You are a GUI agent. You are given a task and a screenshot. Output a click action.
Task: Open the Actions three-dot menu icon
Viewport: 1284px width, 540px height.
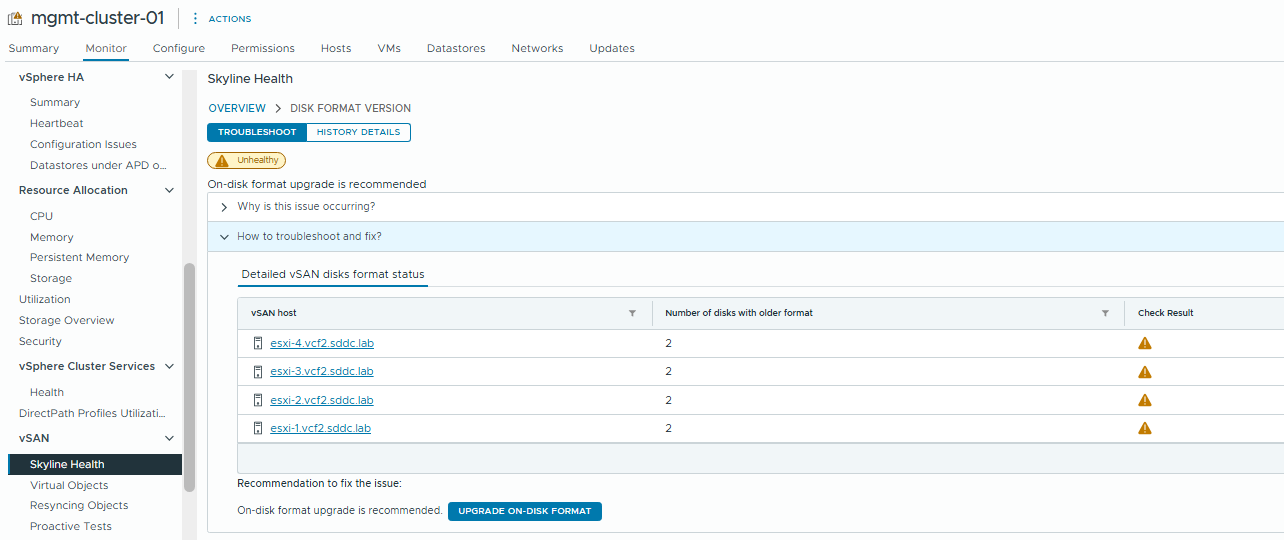(195, 19)
